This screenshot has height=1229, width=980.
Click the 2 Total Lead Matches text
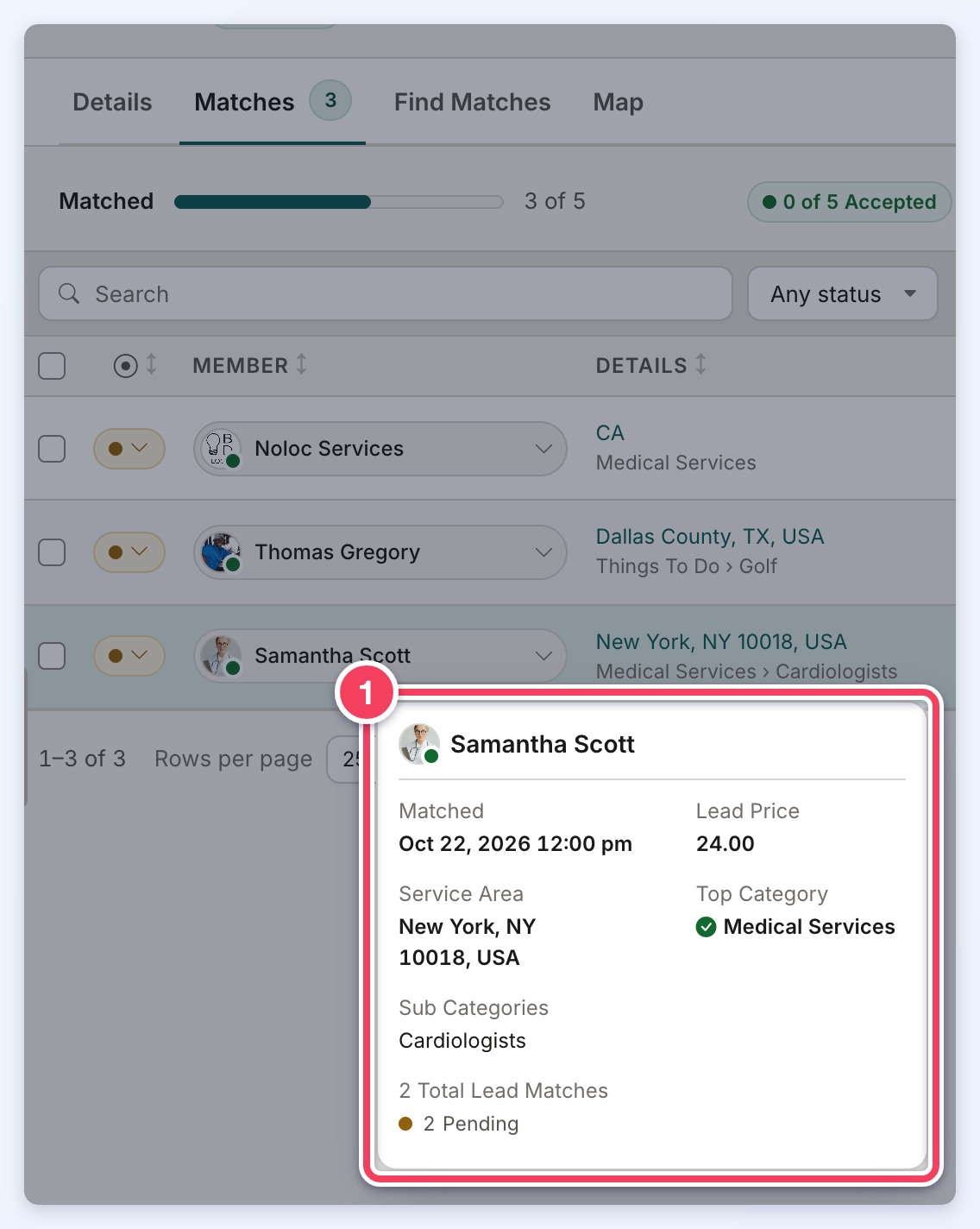point(503,1091)
